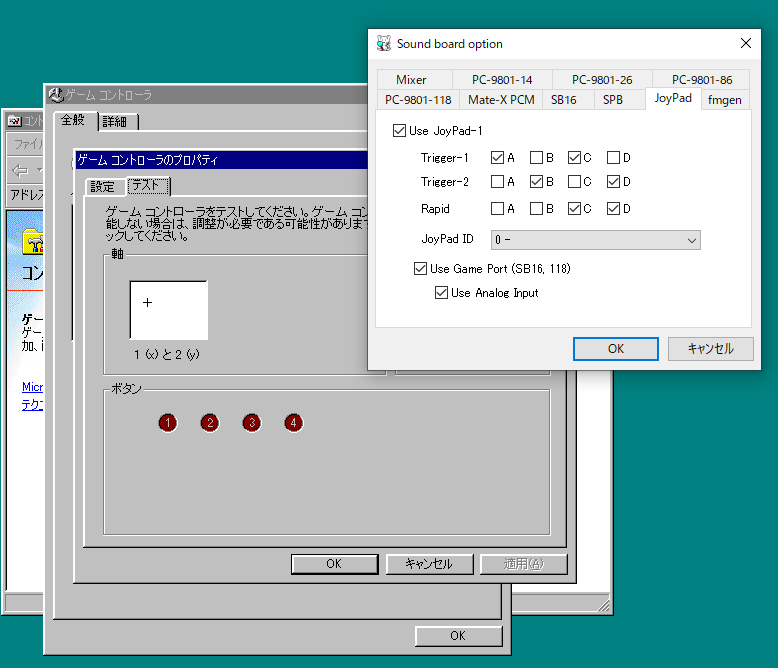The height and width of the screenshot is (668, 778).
Task: Click red button indicator 3
Action: (251, 423)
